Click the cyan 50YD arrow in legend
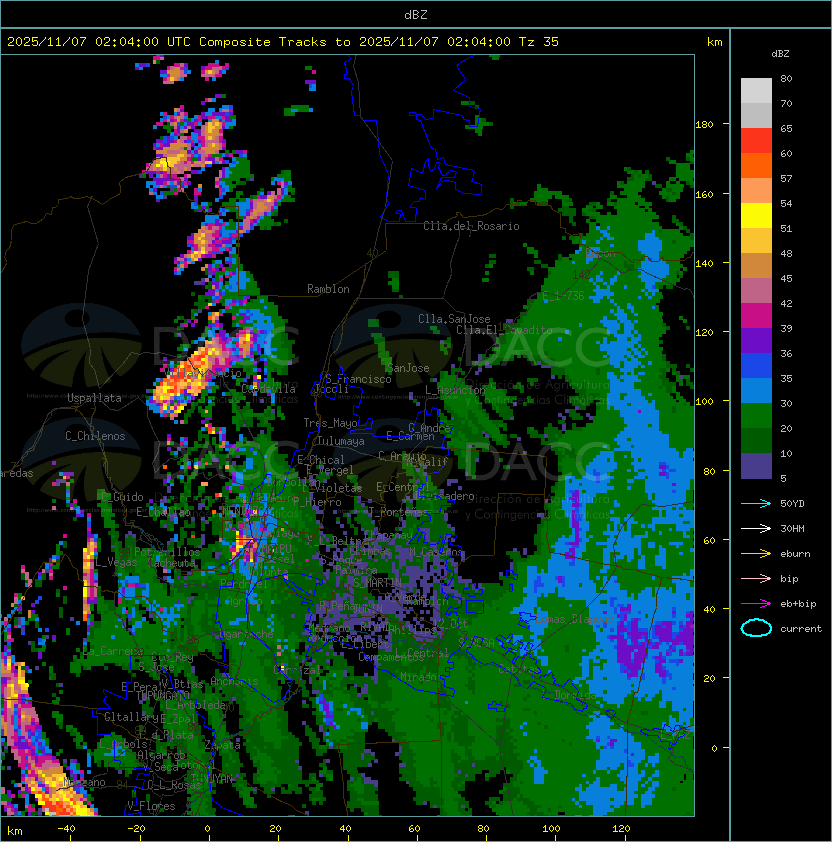This screenshot has width=832, height=842. [x=756, y=503]
